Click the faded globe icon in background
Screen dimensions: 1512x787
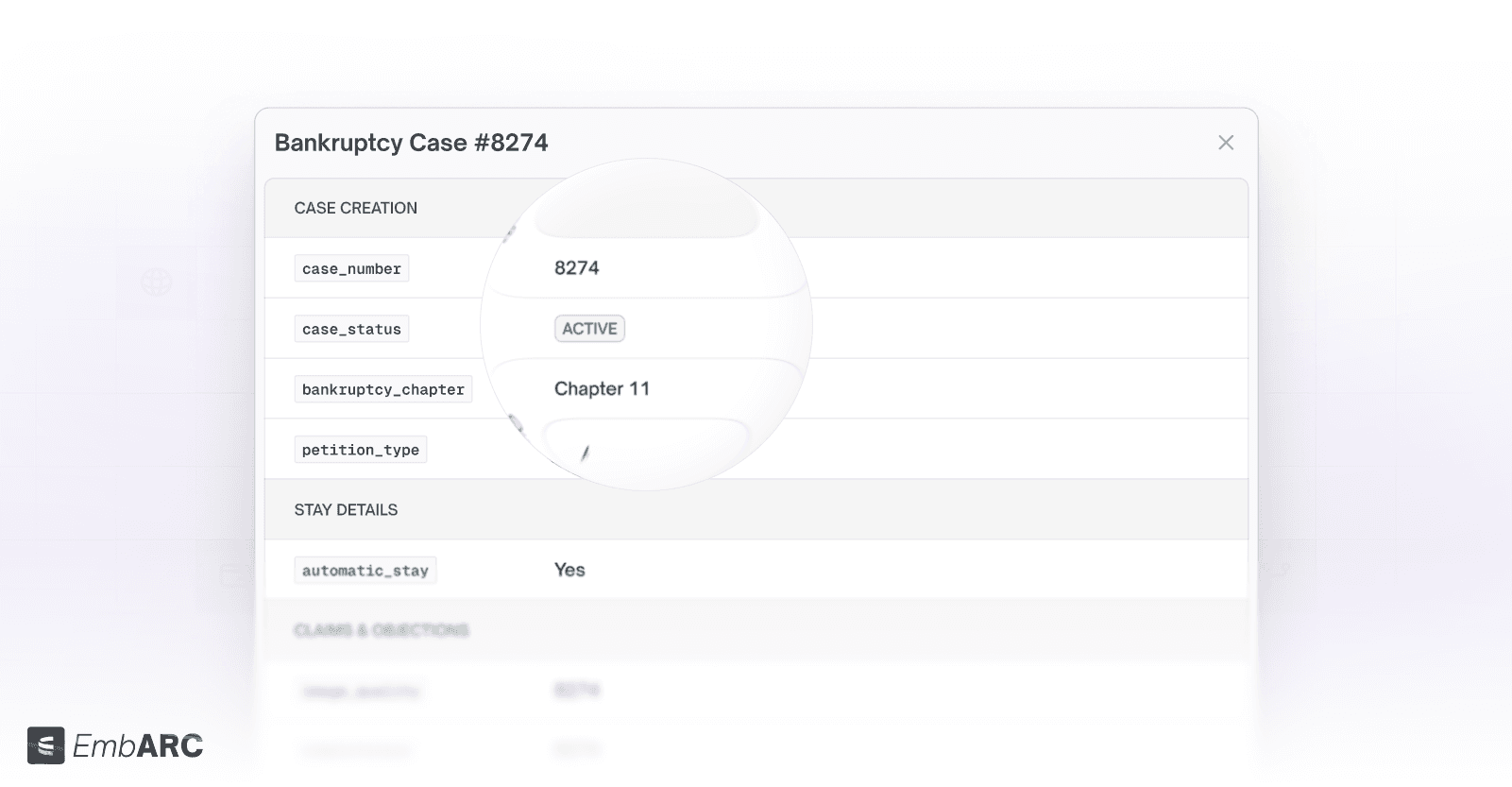[156, 282]
